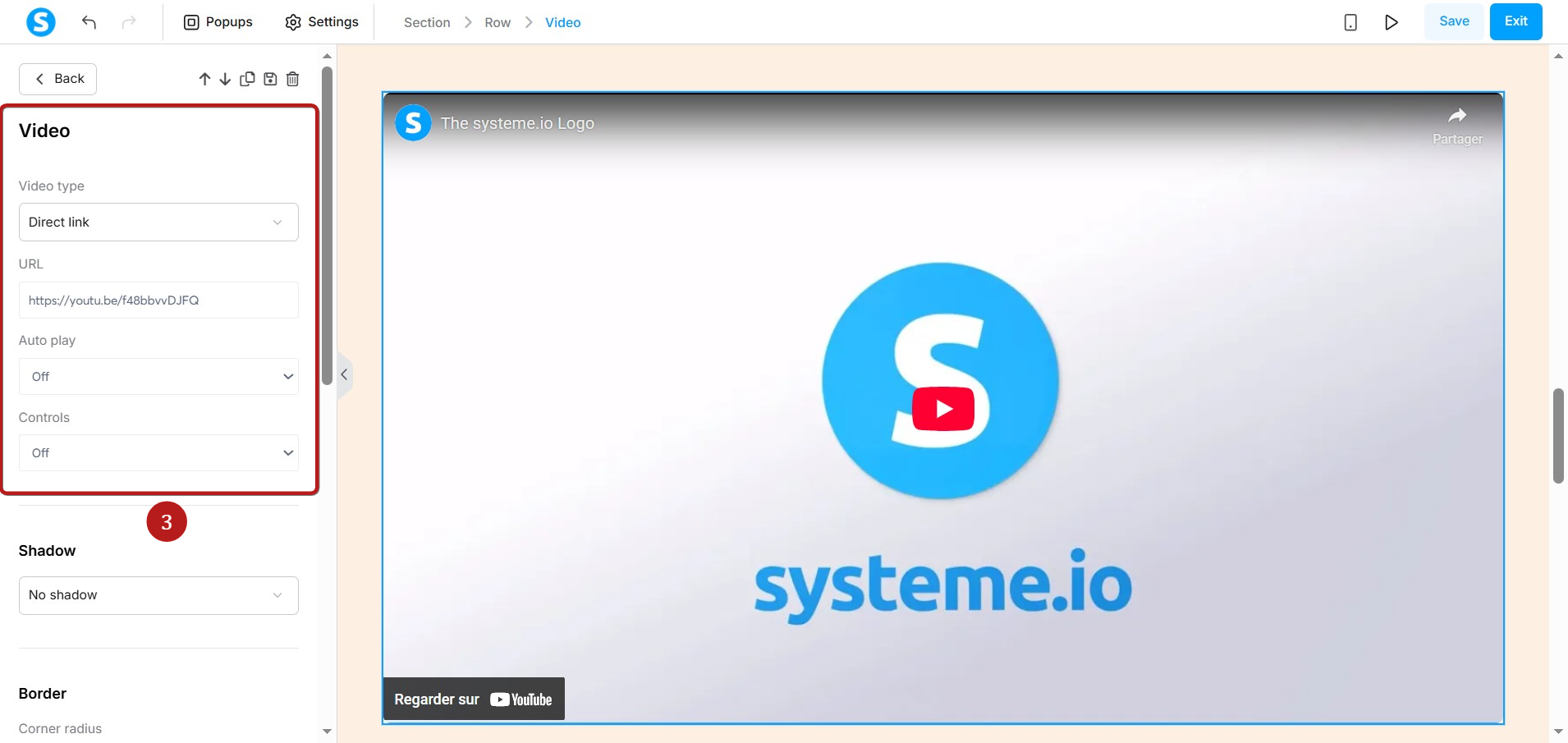1568x743 pixels.
Task: Select Section in the breadcrumb
Action: (427, 23)
